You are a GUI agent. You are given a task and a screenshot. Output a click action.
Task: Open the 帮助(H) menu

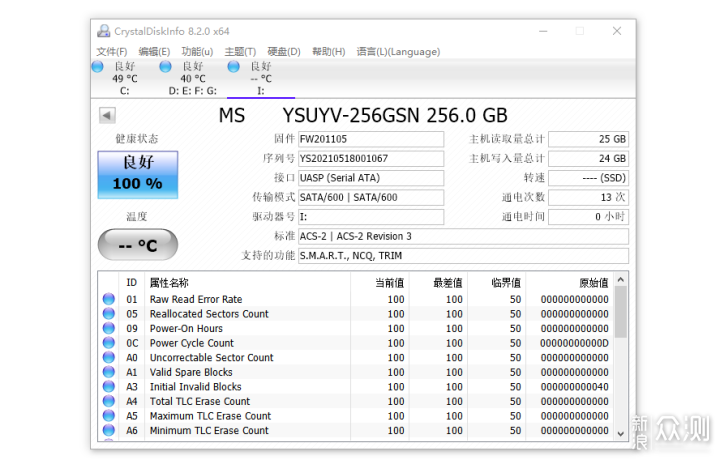pos(329,51)
